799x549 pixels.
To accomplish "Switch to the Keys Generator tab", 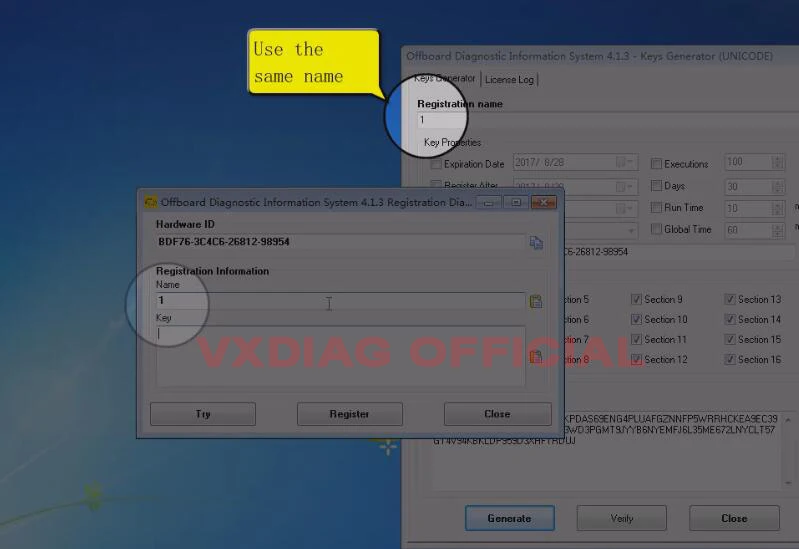I will 444,79.
